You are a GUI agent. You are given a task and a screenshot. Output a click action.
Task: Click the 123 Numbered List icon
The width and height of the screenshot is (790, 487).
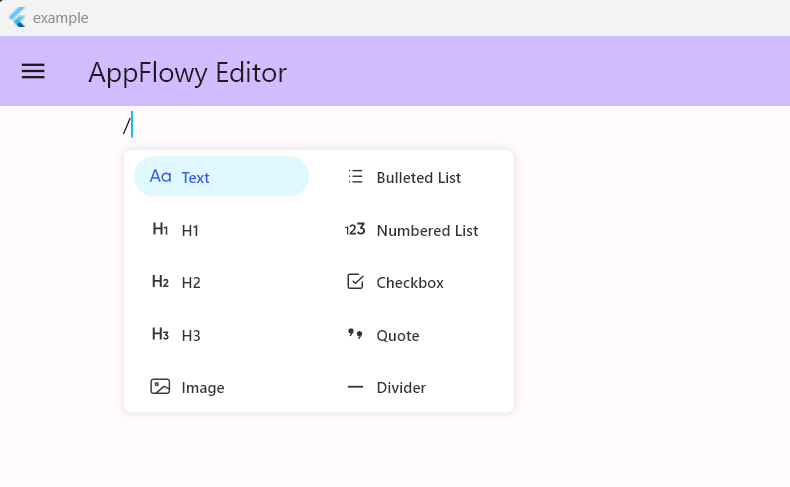(x=355, y=230)
